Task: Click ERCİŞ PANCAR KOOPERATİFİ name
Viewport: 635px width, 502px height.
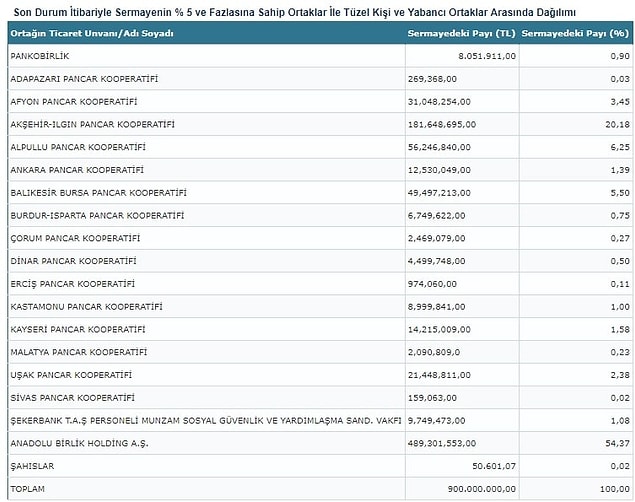Action: pyautogui.click(x=72, y=283)
